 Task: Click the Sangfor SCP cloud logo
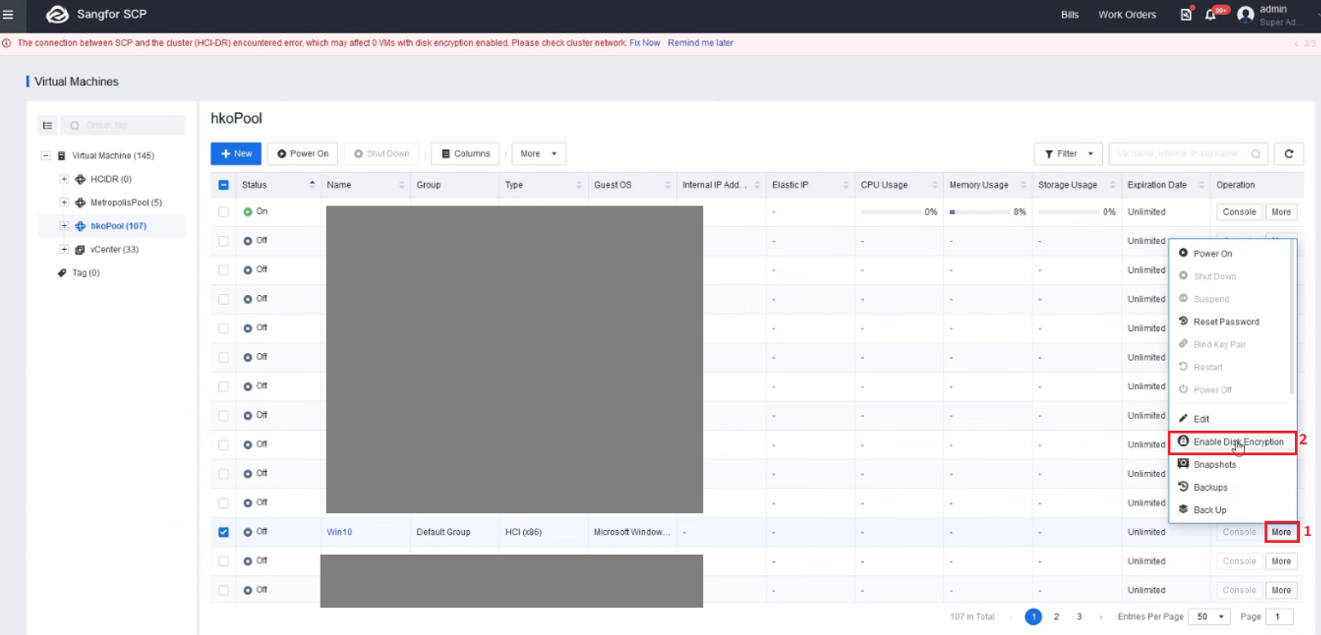click(x=57, y=14)
